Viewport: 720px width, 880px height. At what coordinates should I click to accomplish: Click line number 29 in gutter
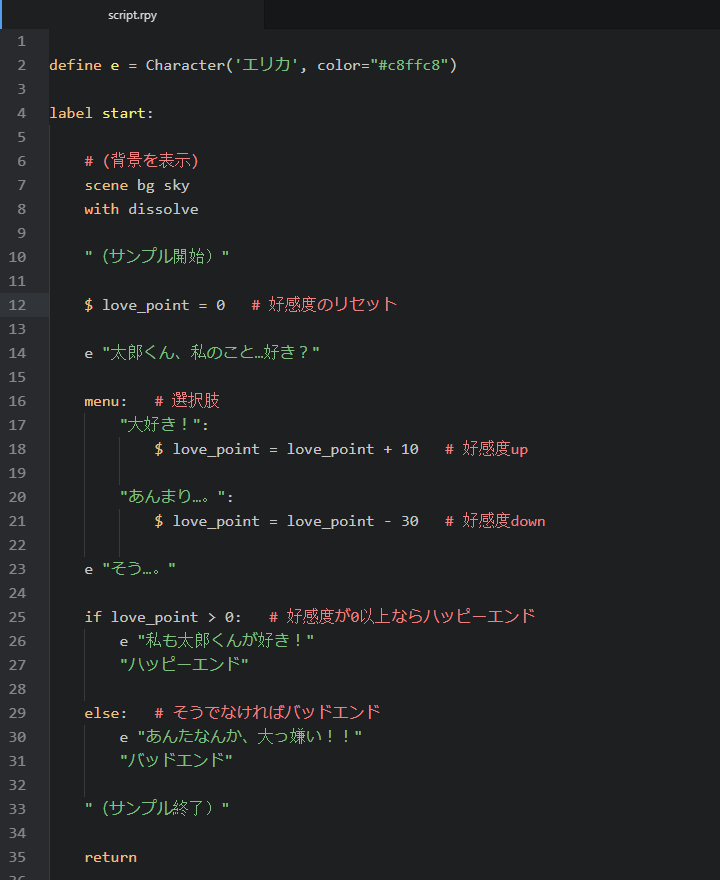tap(17, 713)
